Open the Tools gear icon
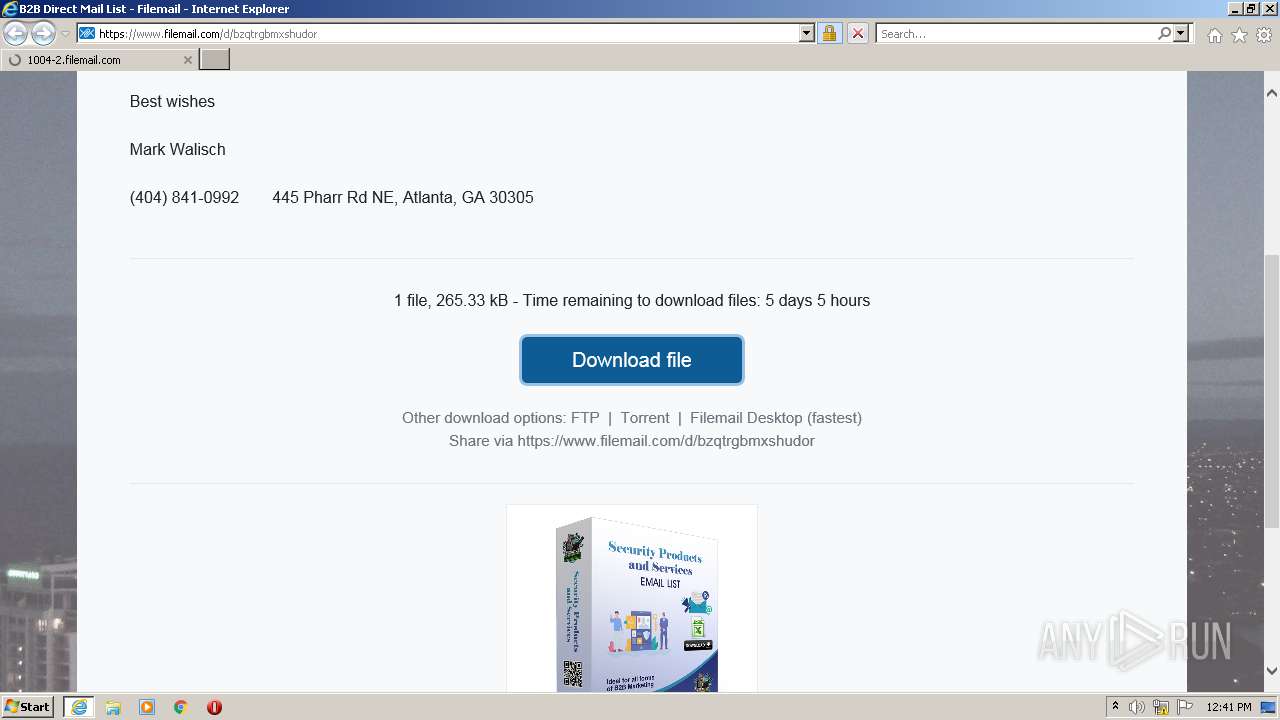This screenshot has height=720, width=1280. click(1264, 35)
